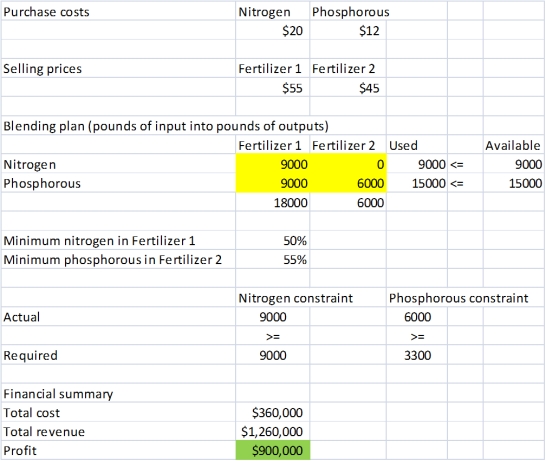Viewport: 546px width, 461px height.
Task: Select the Nitrogen Available 9000 cell
Action: click(x=514, y=164)
